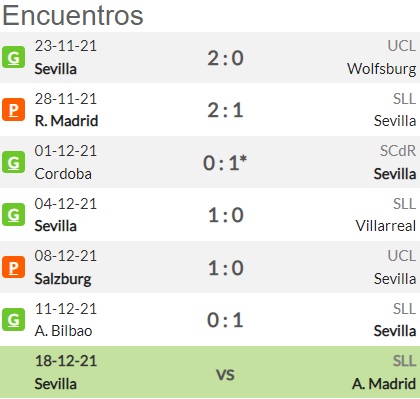Open the 0:1* Cordoba-Sevilla score
The image size is (420, 399).
(225, 163)
